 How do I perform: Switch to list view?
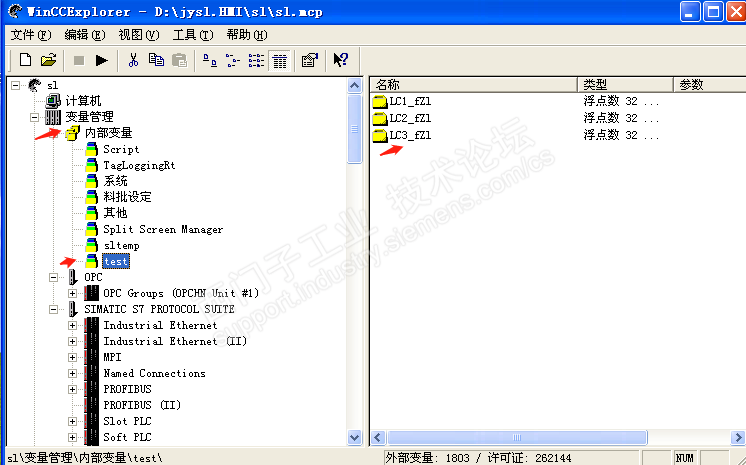256,60
